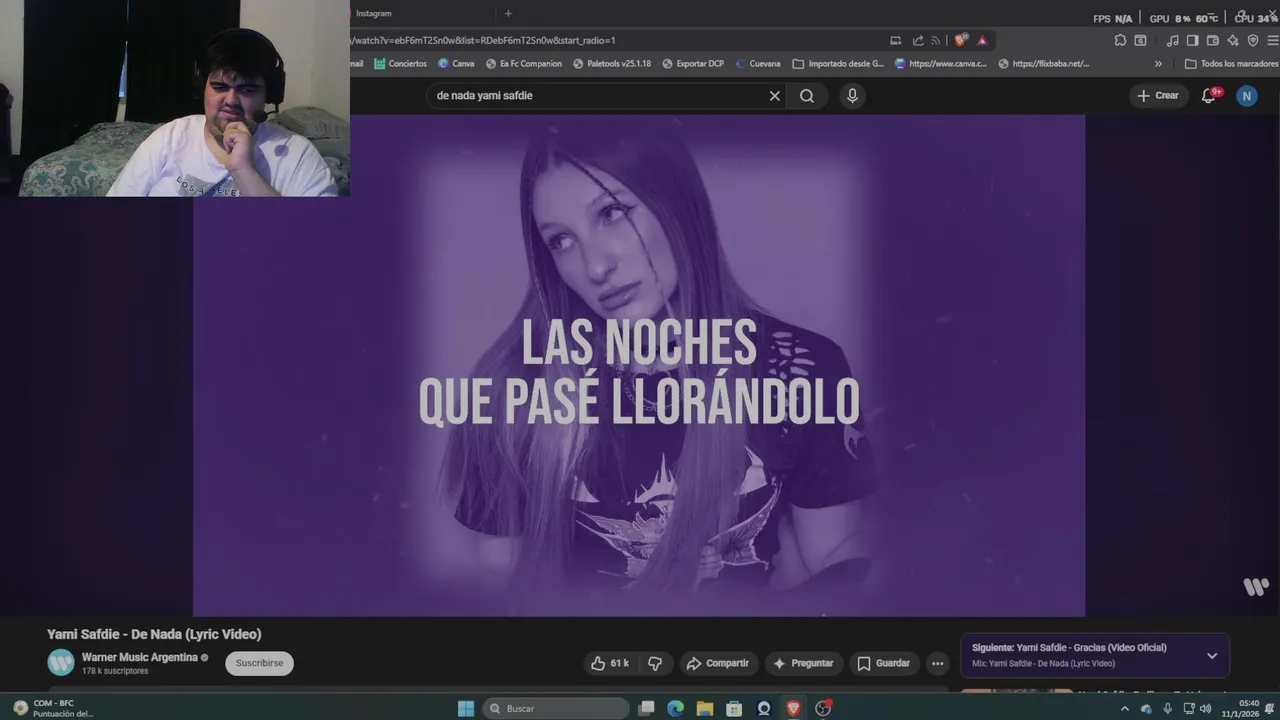Viewport: 1280px width, 720px height.
Task: Subscribe with Suscribirse button
Action: 259,663
